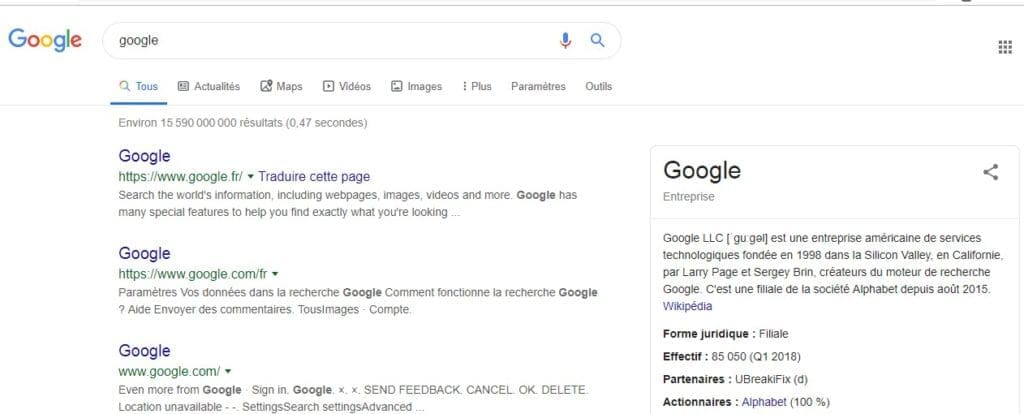Open the Outils tools menu
The image size is (1024, 414).
coord(598,86)
